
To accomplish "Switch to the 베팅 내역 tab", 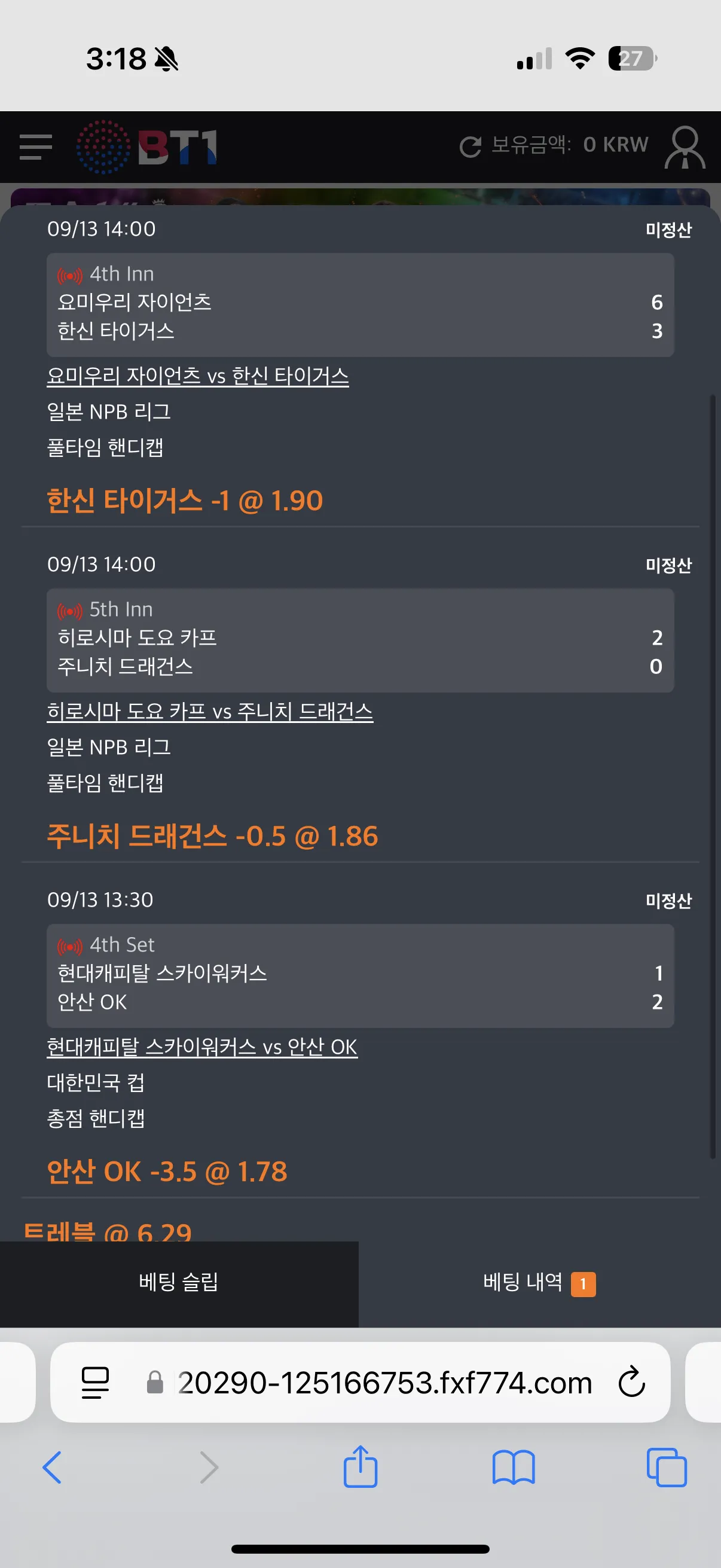I will tap(540, 1283).
